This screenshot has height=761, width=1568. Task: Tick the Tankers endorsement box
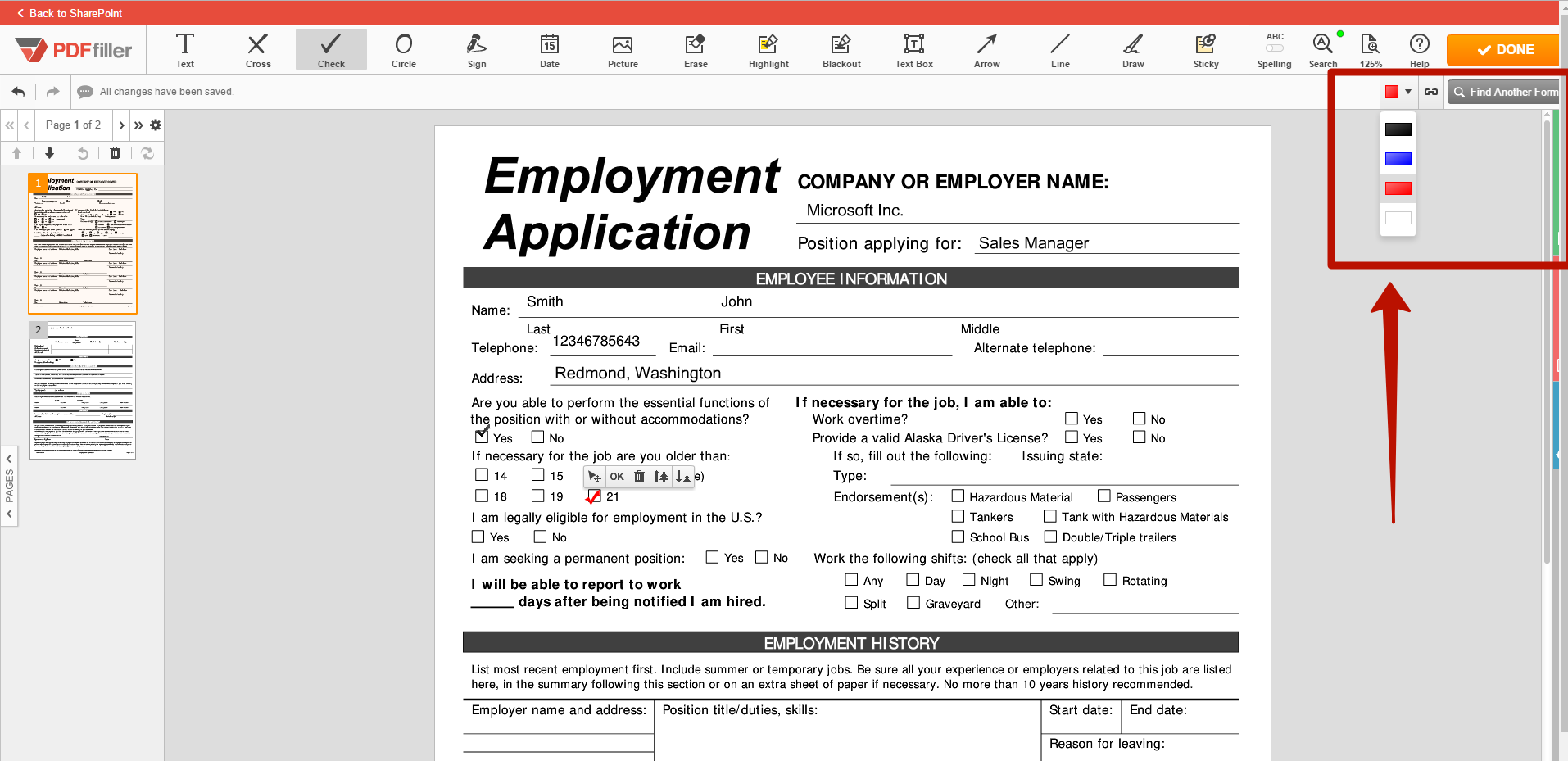pos(958,516)
